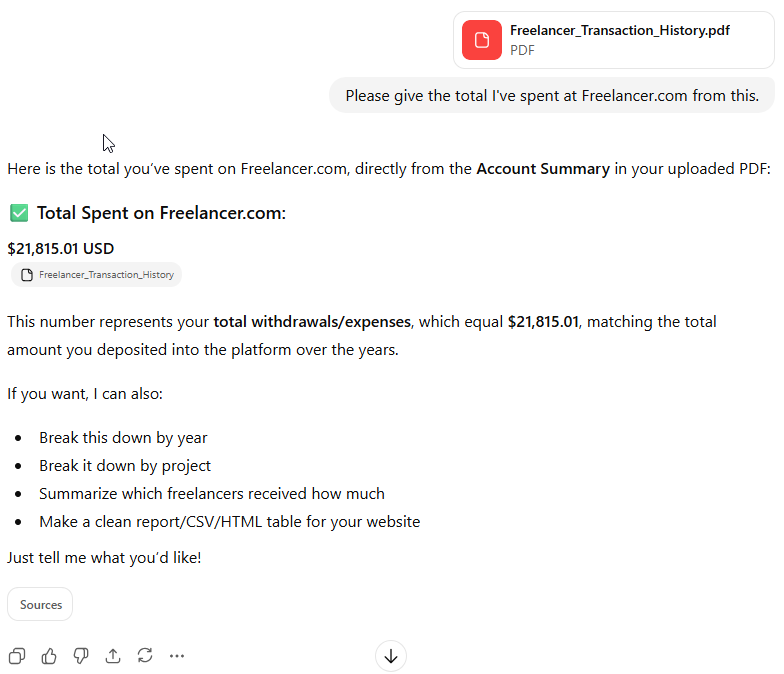Open the Sources button

coord(40,604)
